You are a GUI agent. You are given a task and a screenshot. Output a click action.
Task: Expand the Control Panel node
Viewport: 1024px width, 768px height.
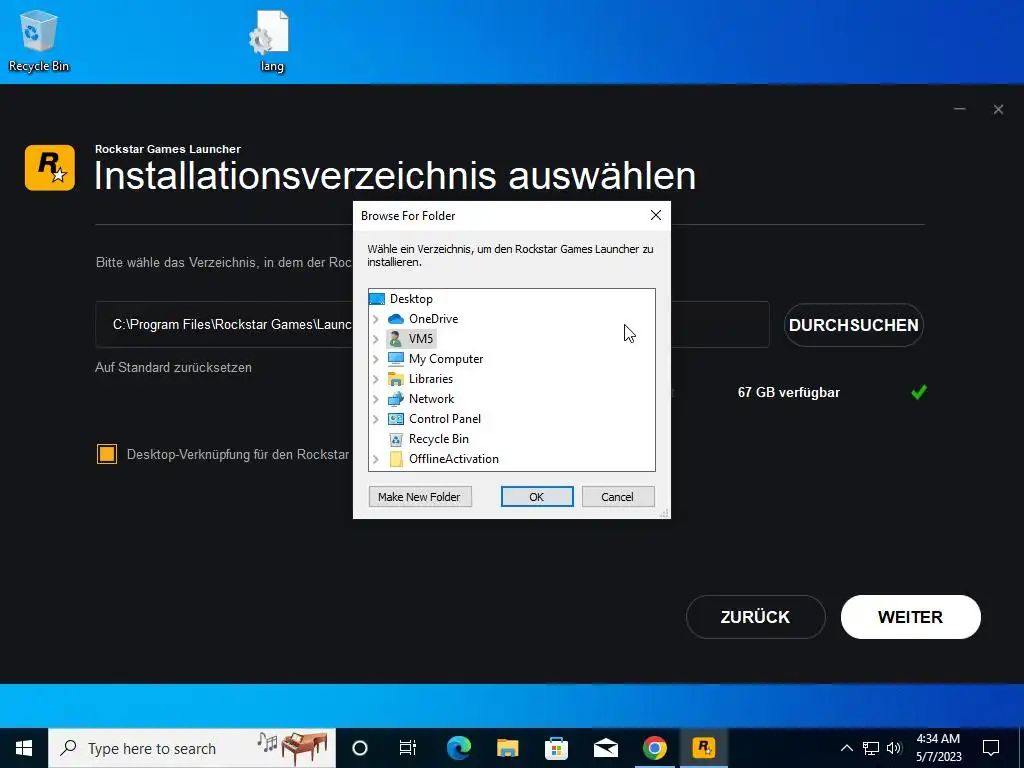[376, 419]
